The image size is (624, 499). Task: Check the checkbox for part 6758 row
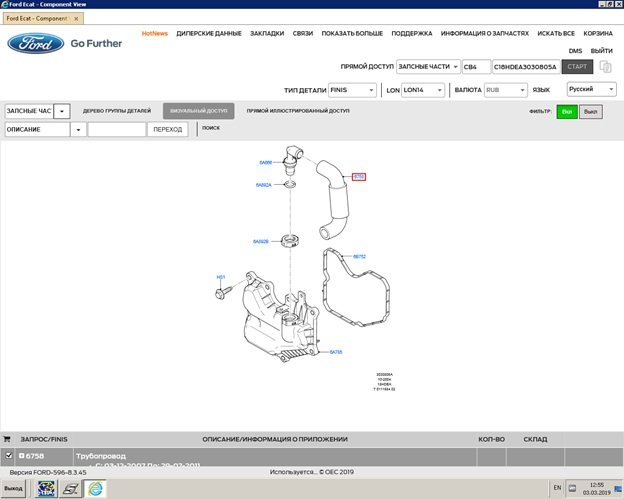pyautogui.click(x=8, y=456)
